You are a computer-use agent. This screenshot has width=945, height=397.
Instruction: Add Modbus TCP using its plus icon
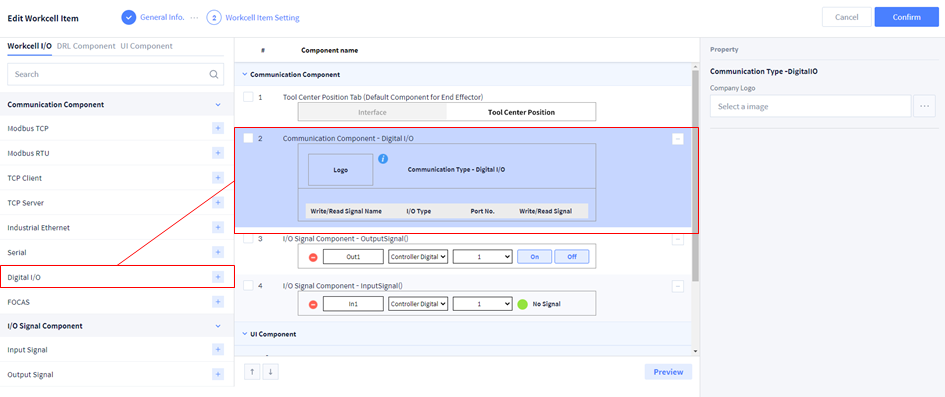click(x=218, y=128)
